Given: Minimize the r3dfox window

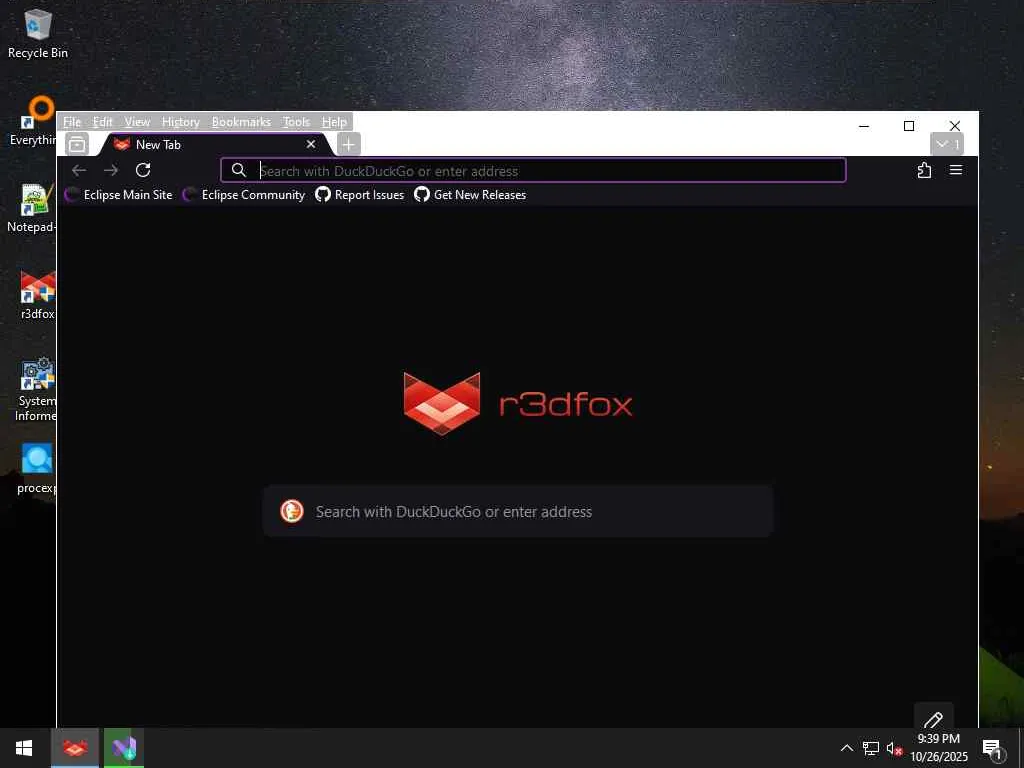Looking at the screenshot, I should 864,126.
